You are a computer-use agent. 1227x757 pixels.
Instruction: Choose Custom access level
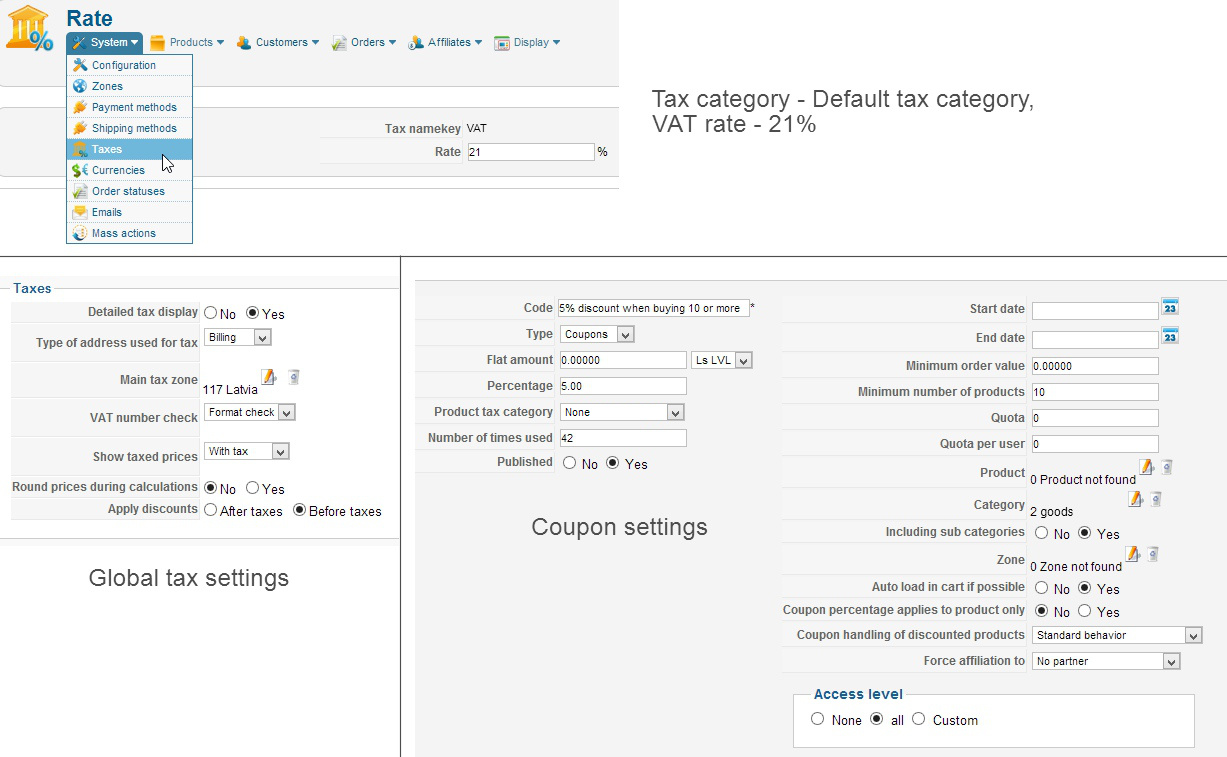[x=919, y=719]
